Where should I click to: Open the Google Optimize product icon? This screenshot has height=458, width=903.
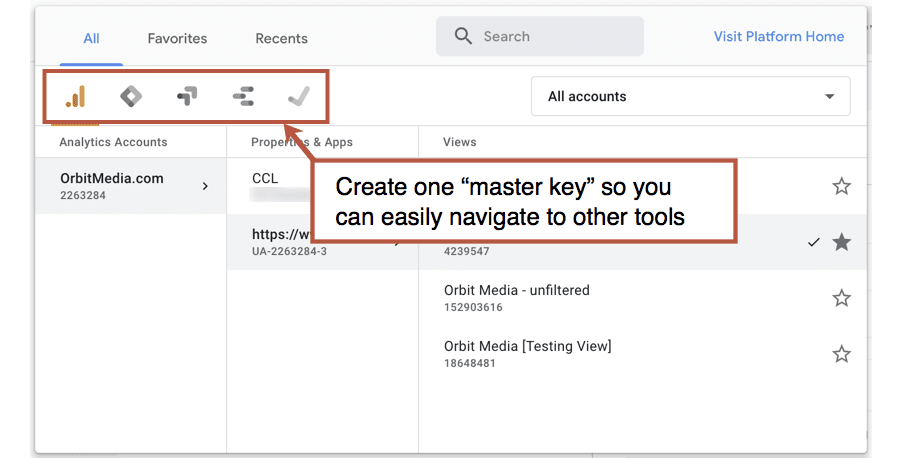(x=187, y=96)
